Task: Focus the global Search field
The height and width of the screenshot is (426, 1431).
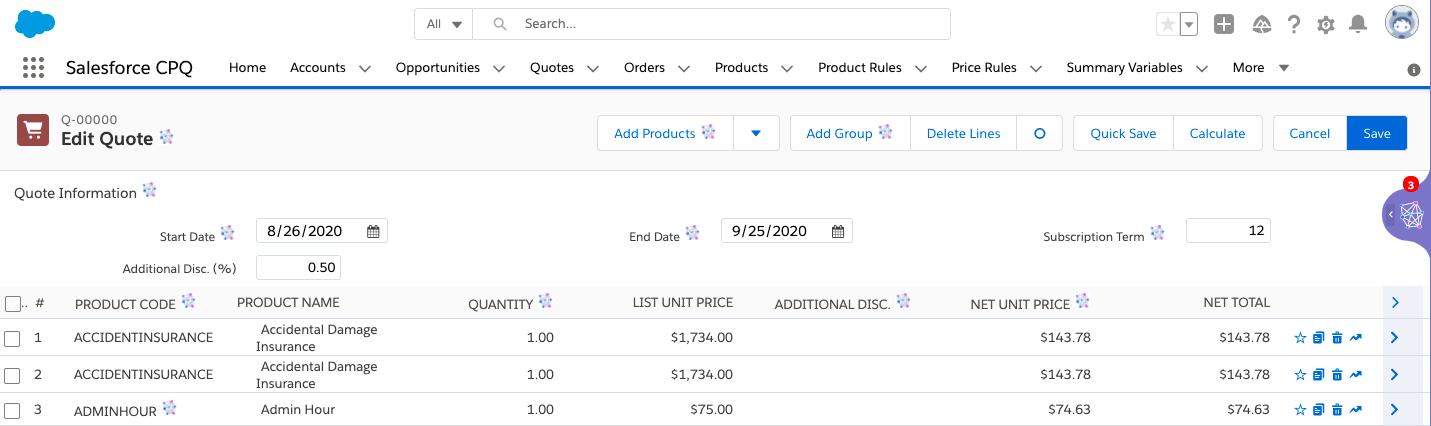Action: point(711,24)
